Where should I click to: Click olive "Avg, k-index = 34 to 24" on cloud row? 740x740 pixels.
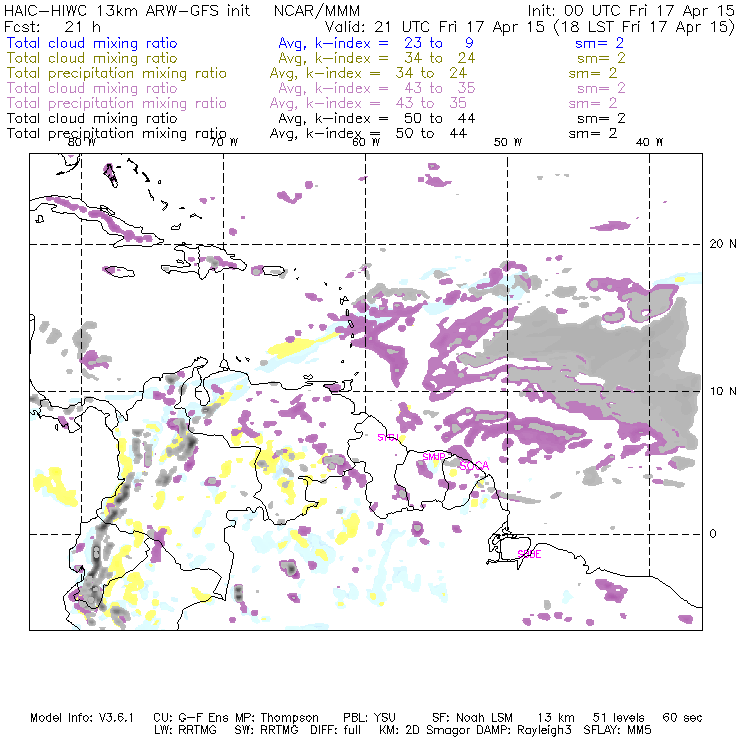(x=377, y=58)
